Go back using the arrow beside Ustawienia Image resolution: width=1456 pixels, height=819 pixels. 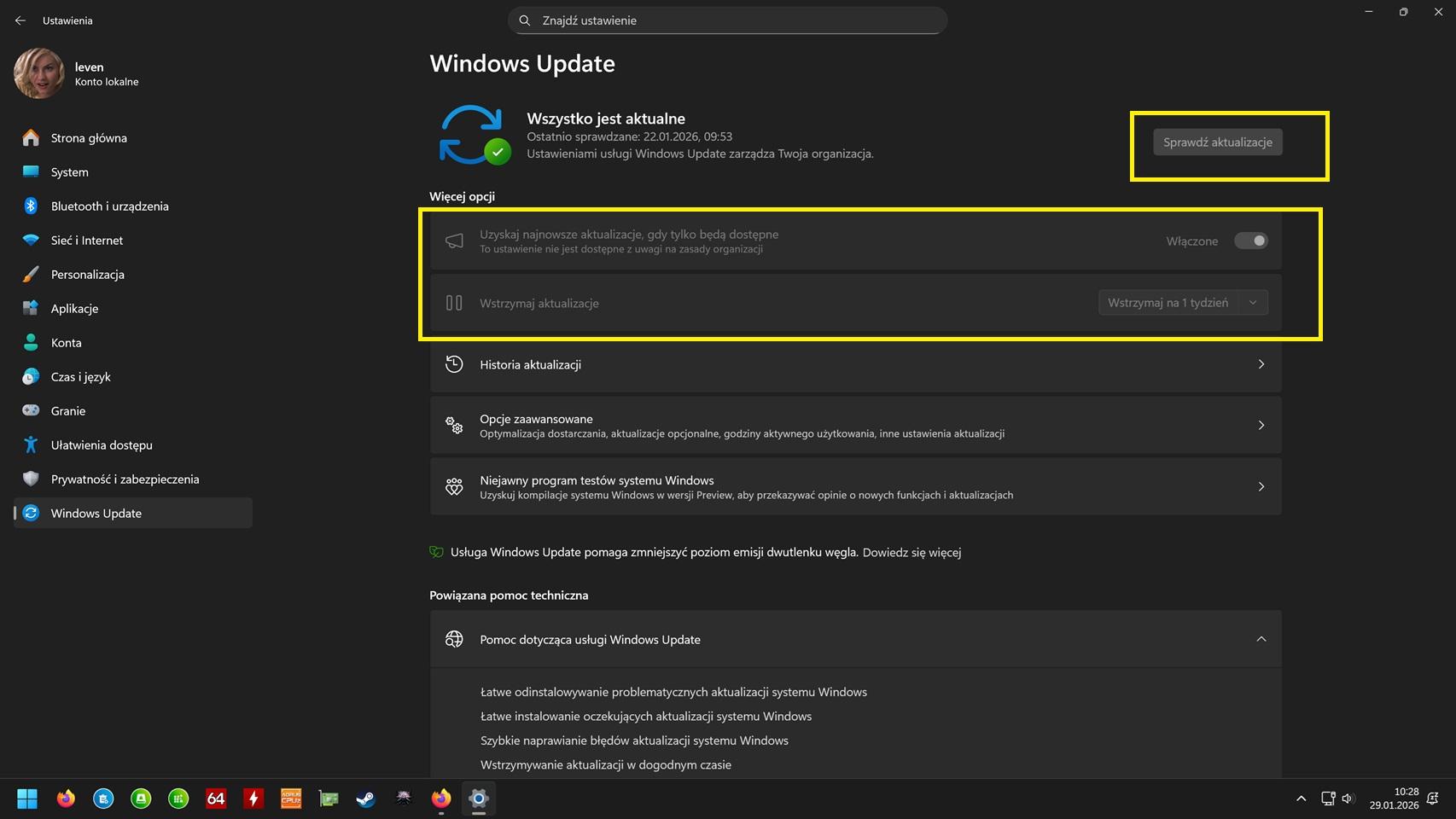(20, 20)
